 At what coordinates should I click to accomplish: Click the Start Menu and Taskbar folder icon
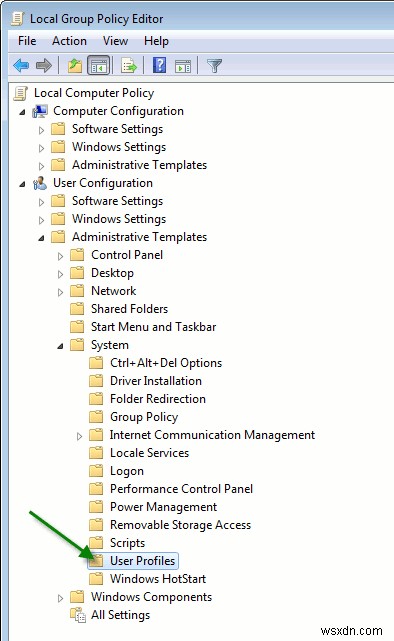pos(77,327)
